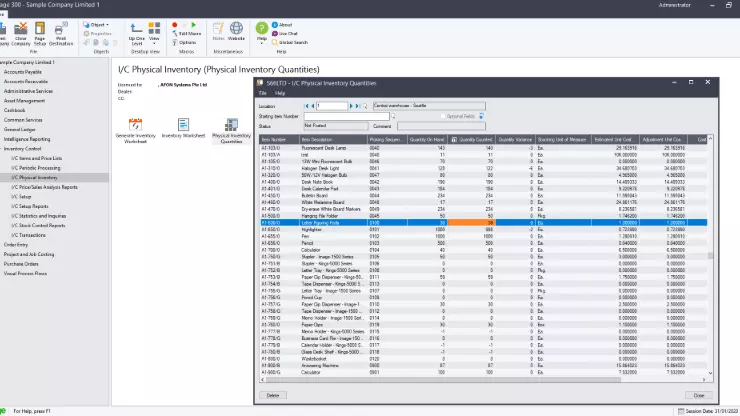Select Accounts Payable in the sidebar
Image resolution: width=740 pixels, height=416 pixels.
click(23, 72)
